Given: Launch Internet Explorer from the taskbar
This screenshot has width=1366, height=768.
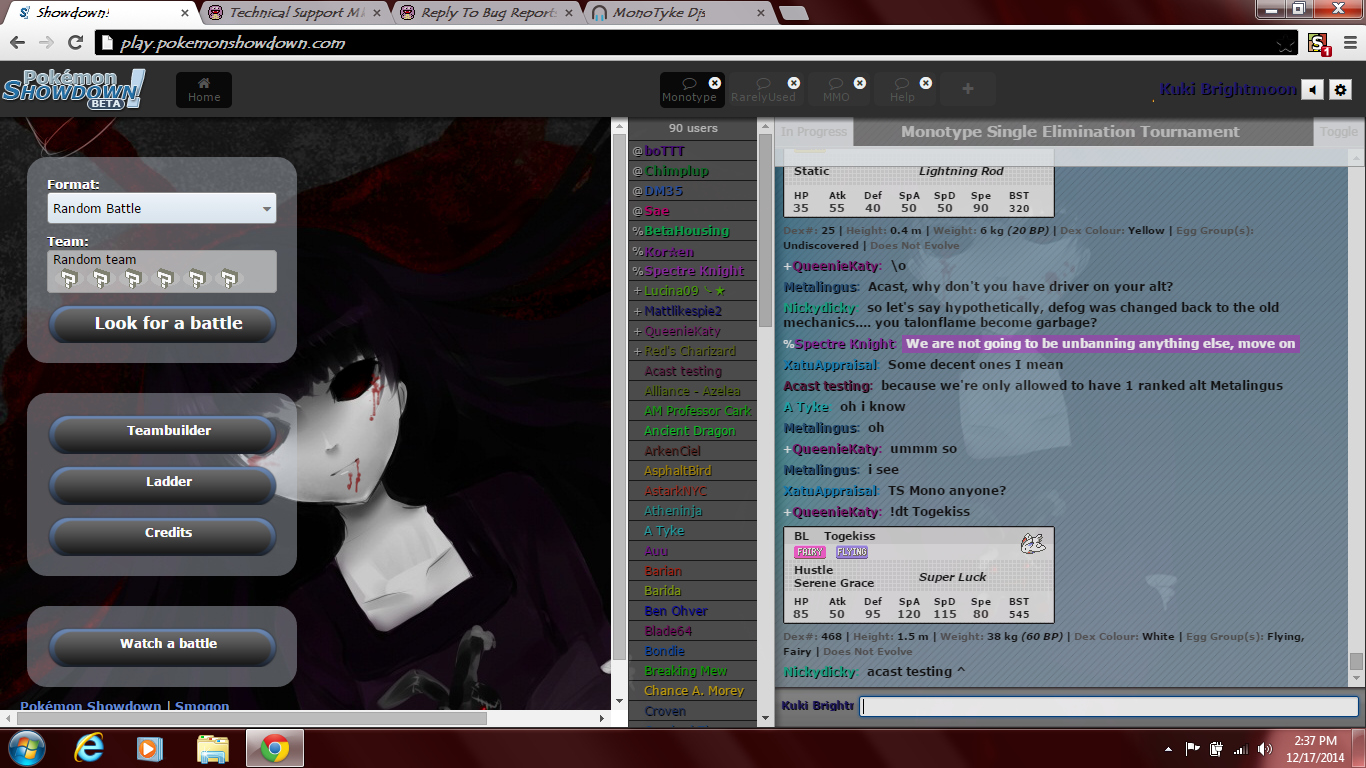Looking at the screenshot, I should pyautogui.click(x=90, y=748).
